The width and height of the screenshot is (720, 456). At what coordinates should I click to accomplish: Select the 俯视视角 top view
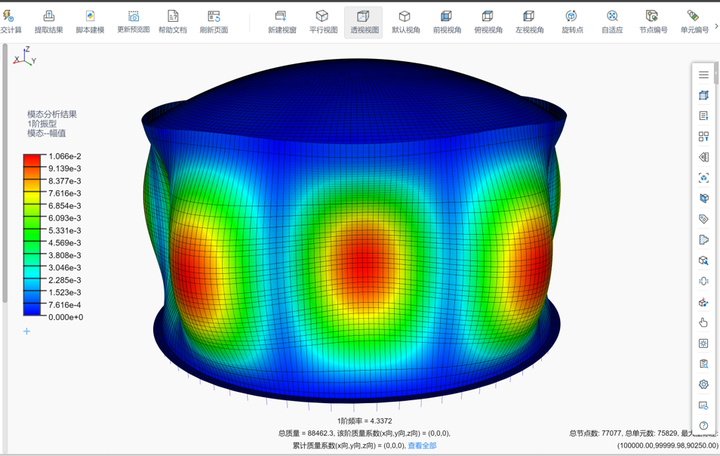487,20
